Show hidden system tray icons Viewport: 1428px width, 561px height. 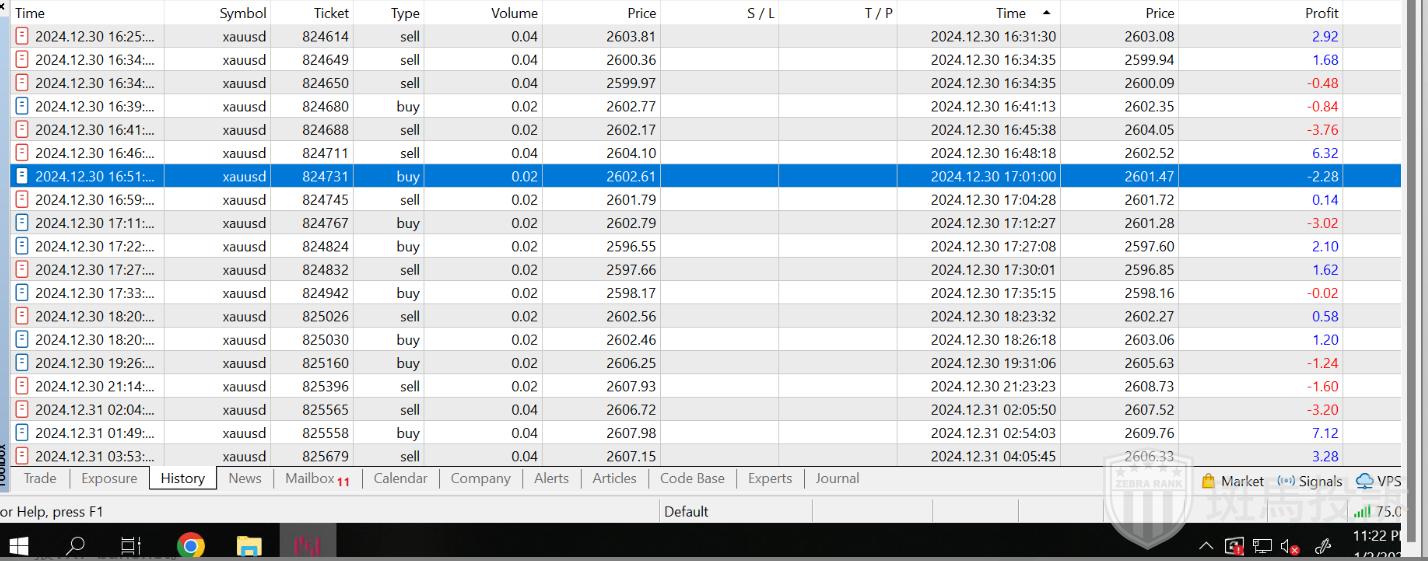tap(1206, 546)
